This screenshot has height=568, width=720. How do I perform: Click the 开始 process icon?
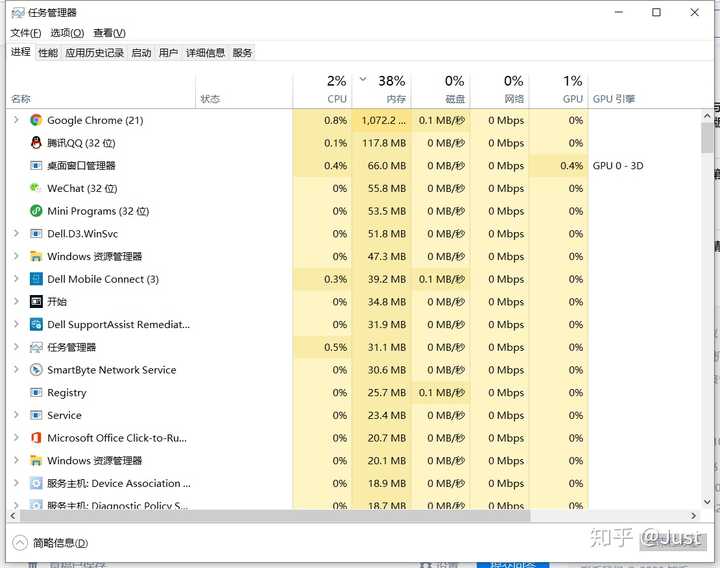36,302
